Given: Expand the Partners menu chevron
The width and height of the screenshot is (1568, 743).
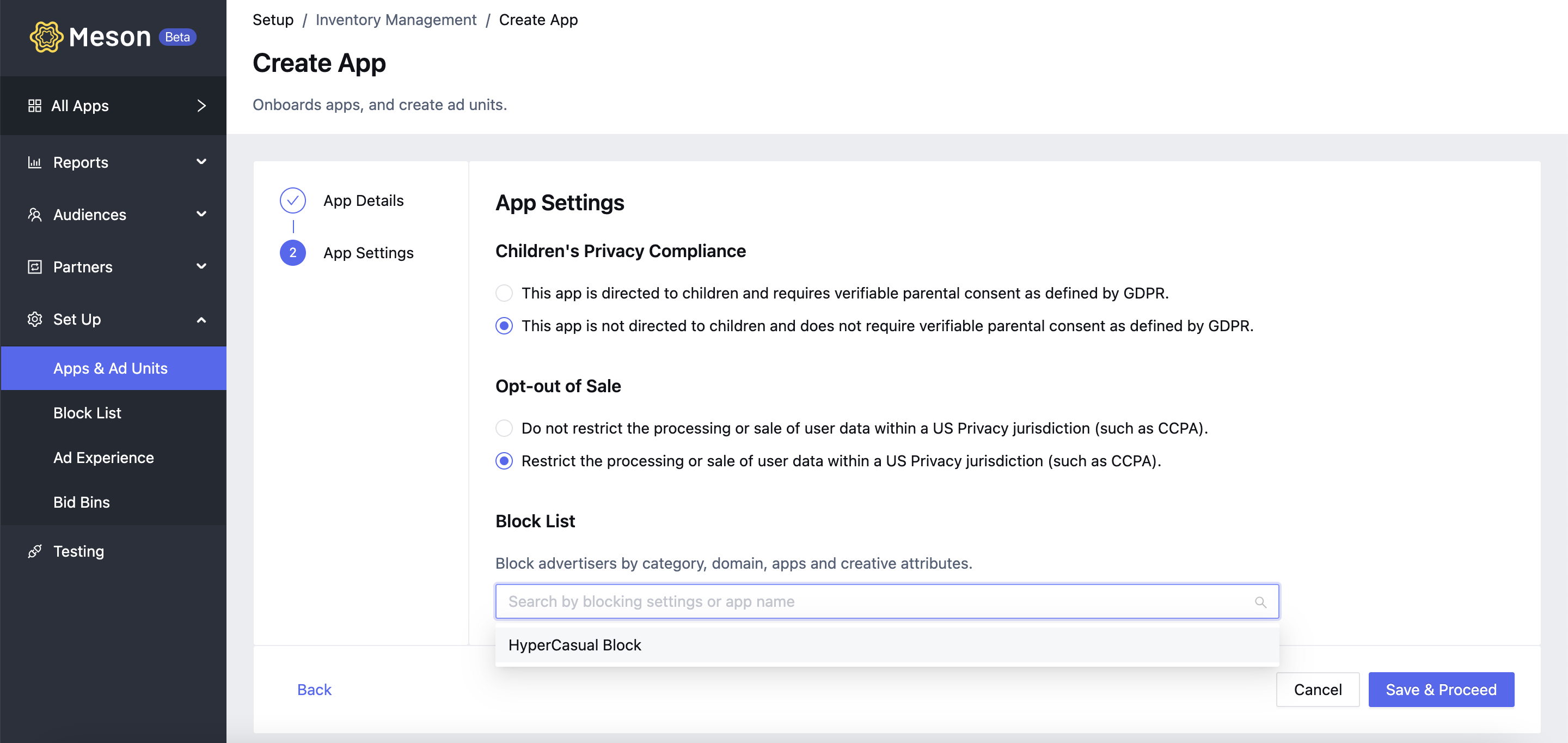Looking at the screenshot, I should point(201,266).
